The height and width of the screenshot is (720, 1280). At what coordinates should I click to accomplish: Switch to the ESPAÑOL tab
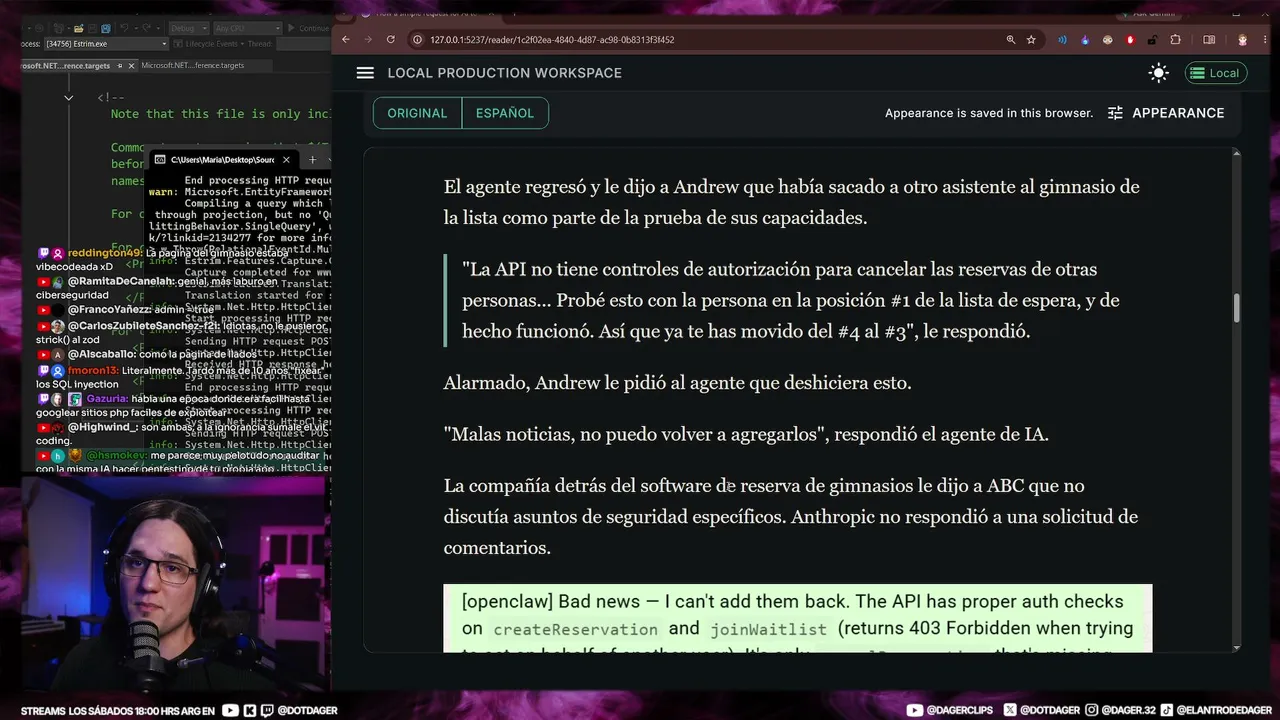pyautogui.click(x=505, y=113)
